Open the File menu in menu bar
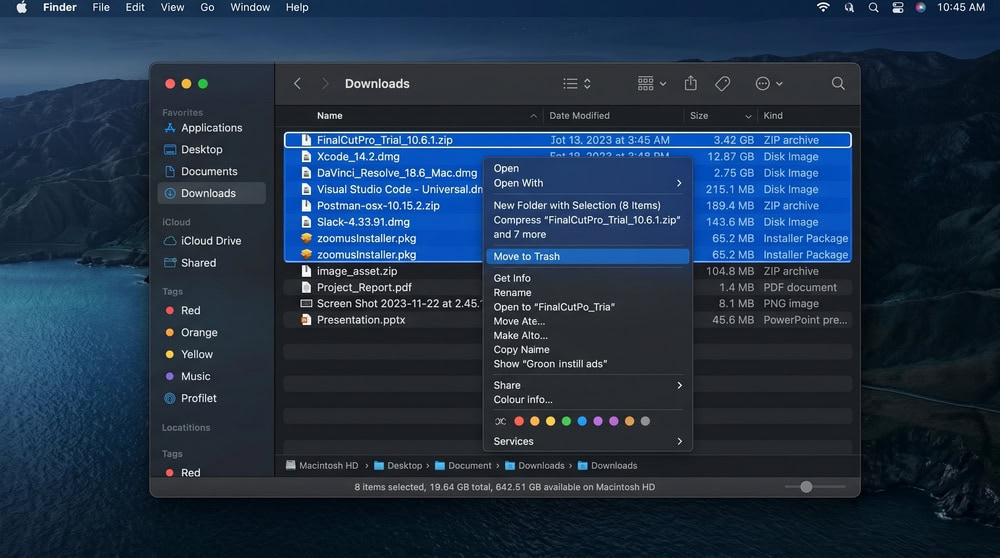The image size is (1000, 558). (x=101, y=8)
